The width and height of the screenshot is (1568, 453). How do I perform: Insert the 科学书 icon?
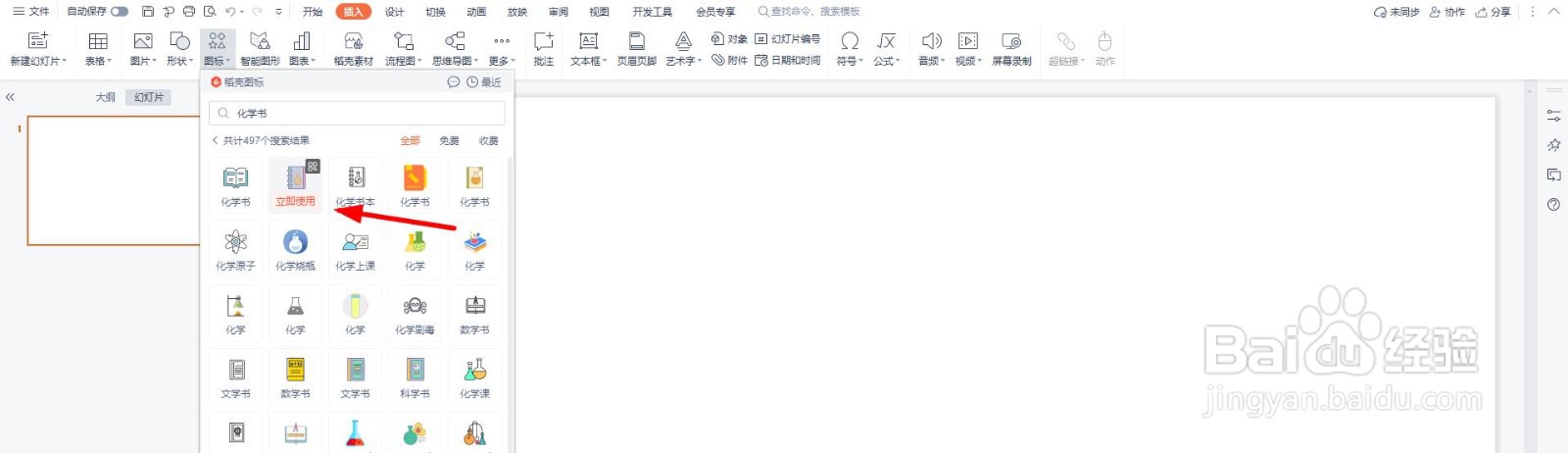coord(415,376)
